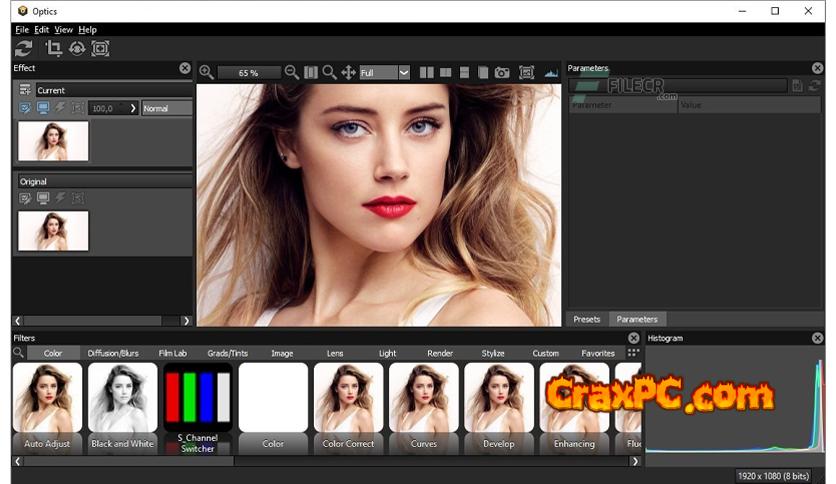The height and width of the screenshot is (484, 836).
Task: Click the camera snapshot icon in viewer toolbar
Action: (502, 72)
